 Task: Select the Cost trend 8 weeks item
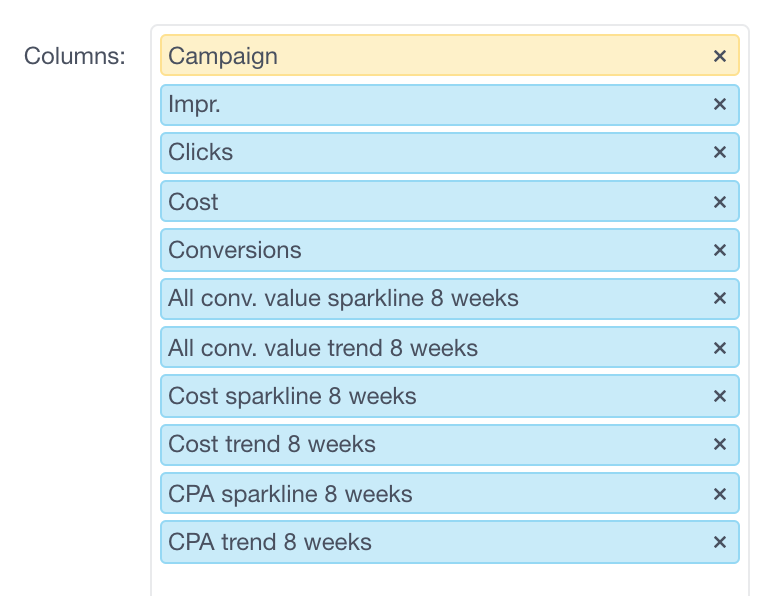click(272, 445)
